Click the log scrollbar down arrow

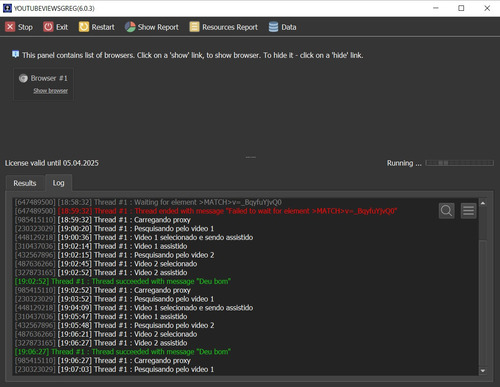coord(483,371)
